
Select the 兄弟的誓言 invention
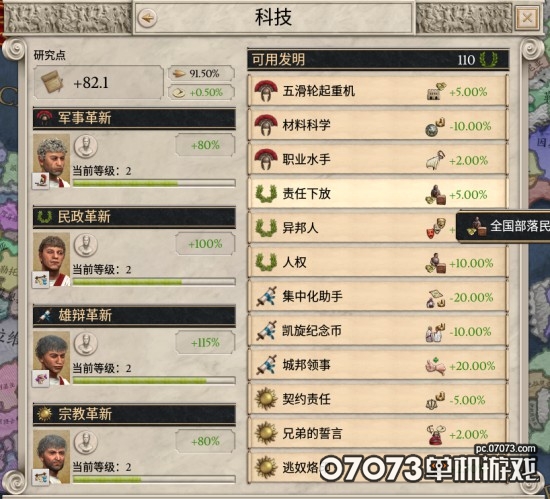tap(377, 434)
